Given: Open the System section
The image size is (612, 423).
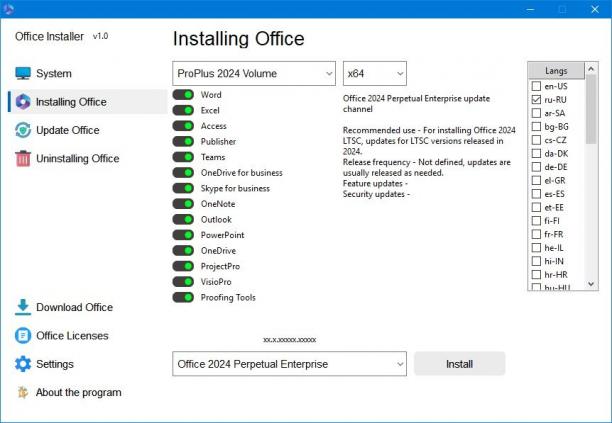Looking at the screenshot, I should [54, 73].
